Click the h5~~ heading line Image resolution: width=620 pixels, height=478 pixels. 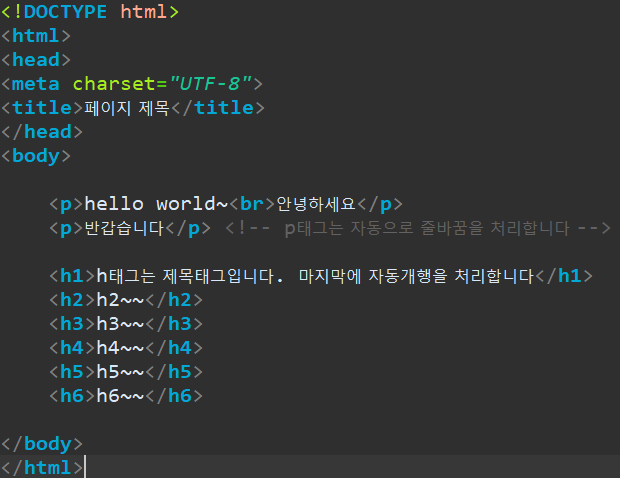click(x=126, y=372)
